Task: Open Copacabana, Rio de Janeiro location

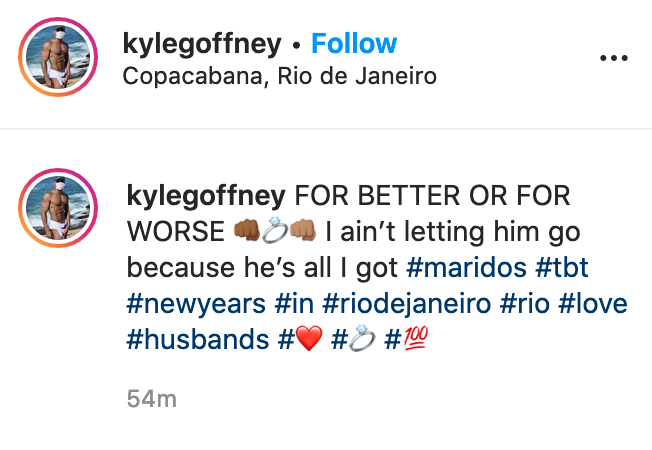Action: click(x=279, y=76)
